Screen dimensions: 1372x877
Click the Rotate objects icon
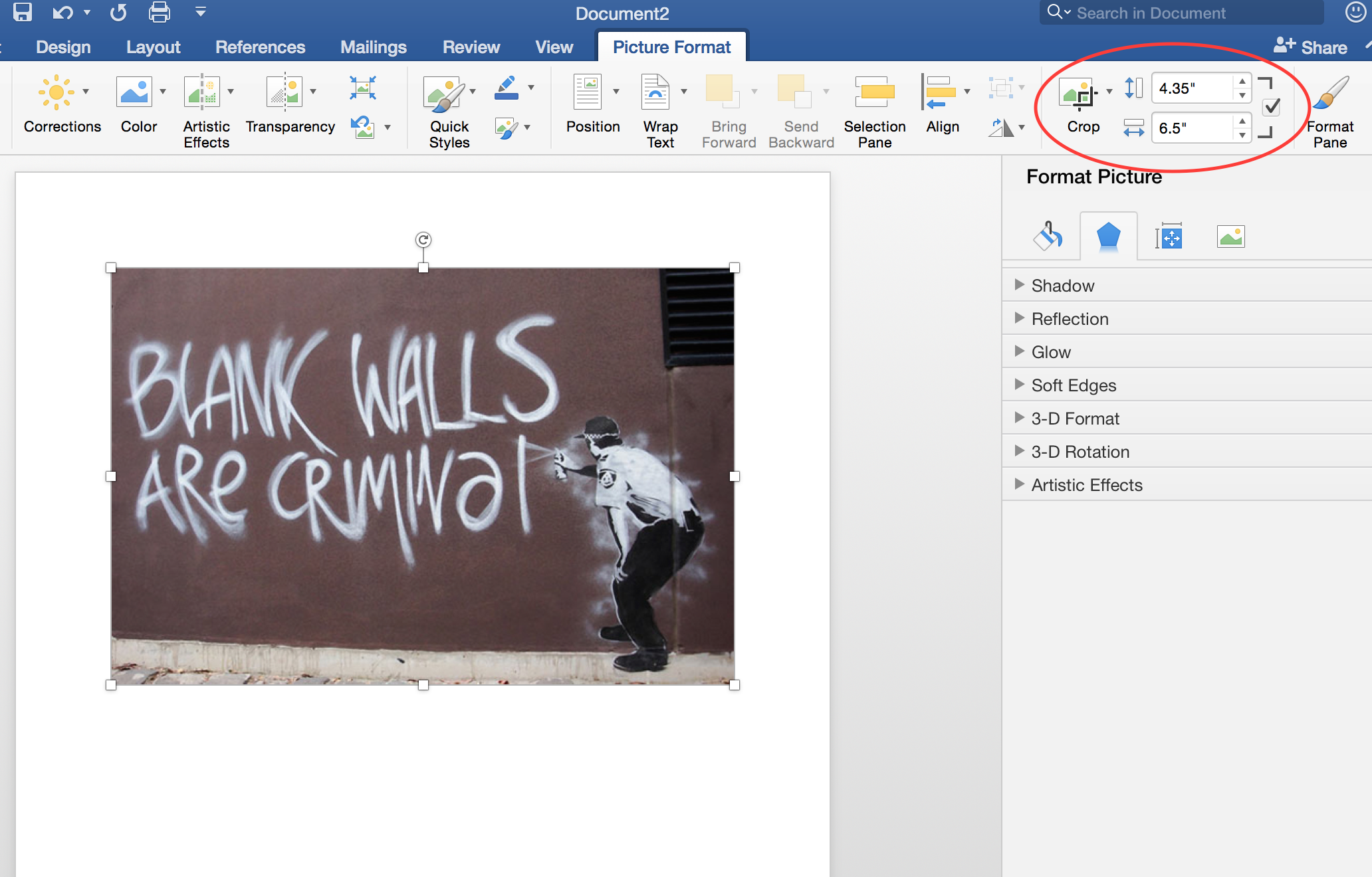[1000, 128]
